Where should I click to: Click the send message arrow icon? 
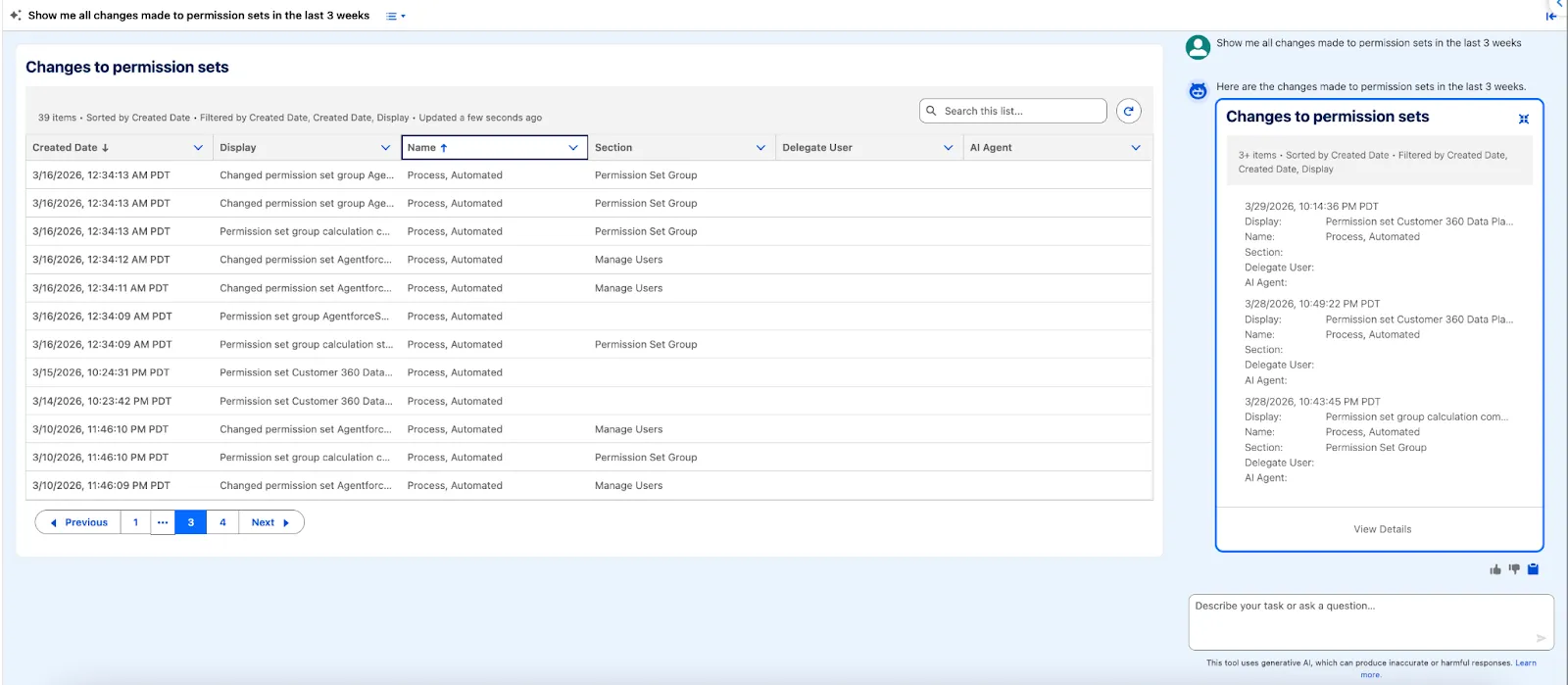(x=1541, y=638)
